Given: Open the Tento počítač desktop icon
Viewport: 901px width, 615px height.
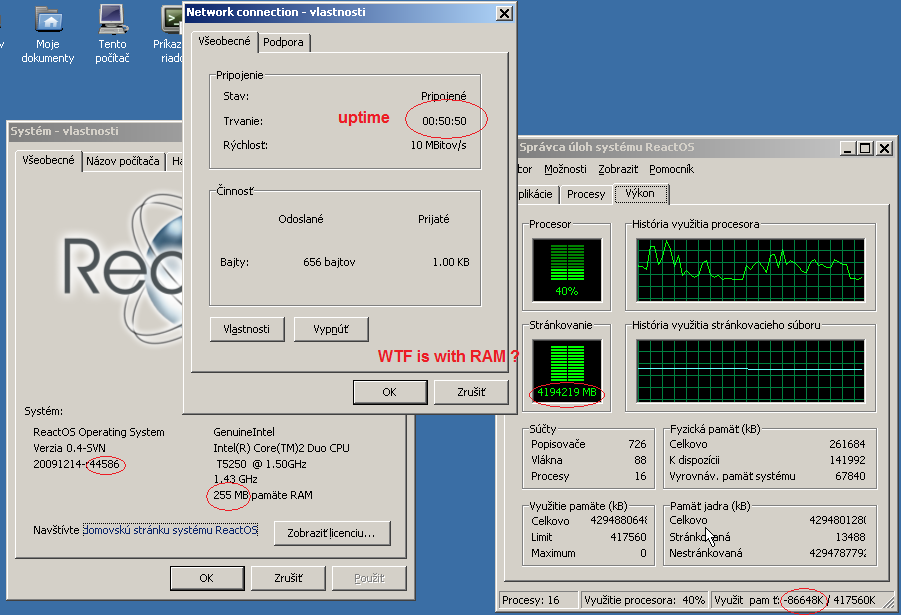Looking at the screenshot, I should (113, 34).
